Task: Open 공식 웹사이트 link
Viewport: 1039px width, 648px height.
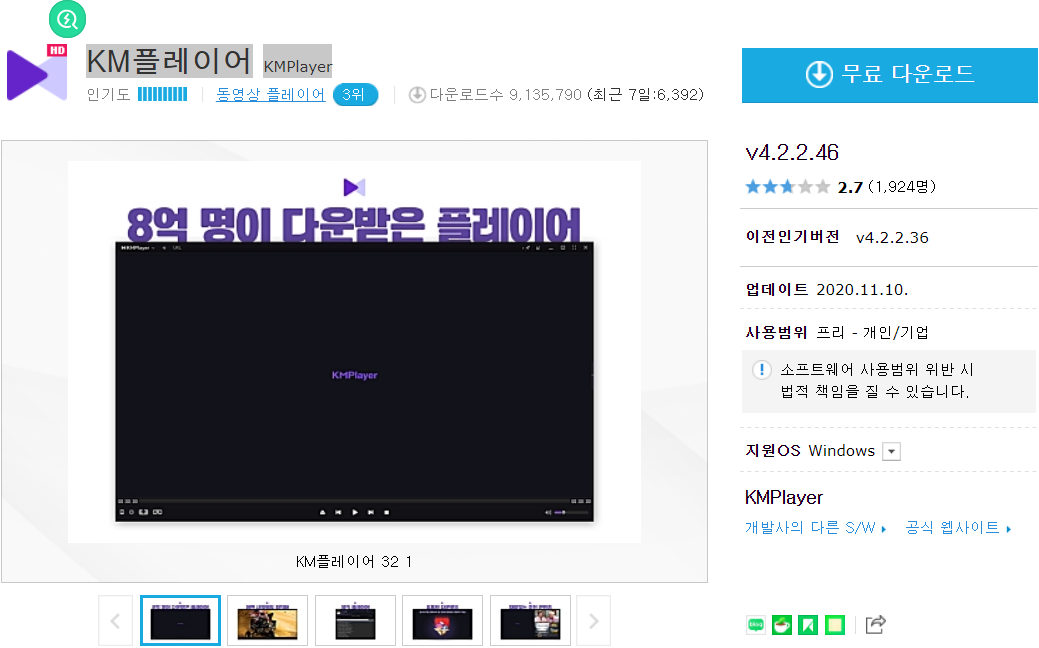Action: (x=958, y=527)
